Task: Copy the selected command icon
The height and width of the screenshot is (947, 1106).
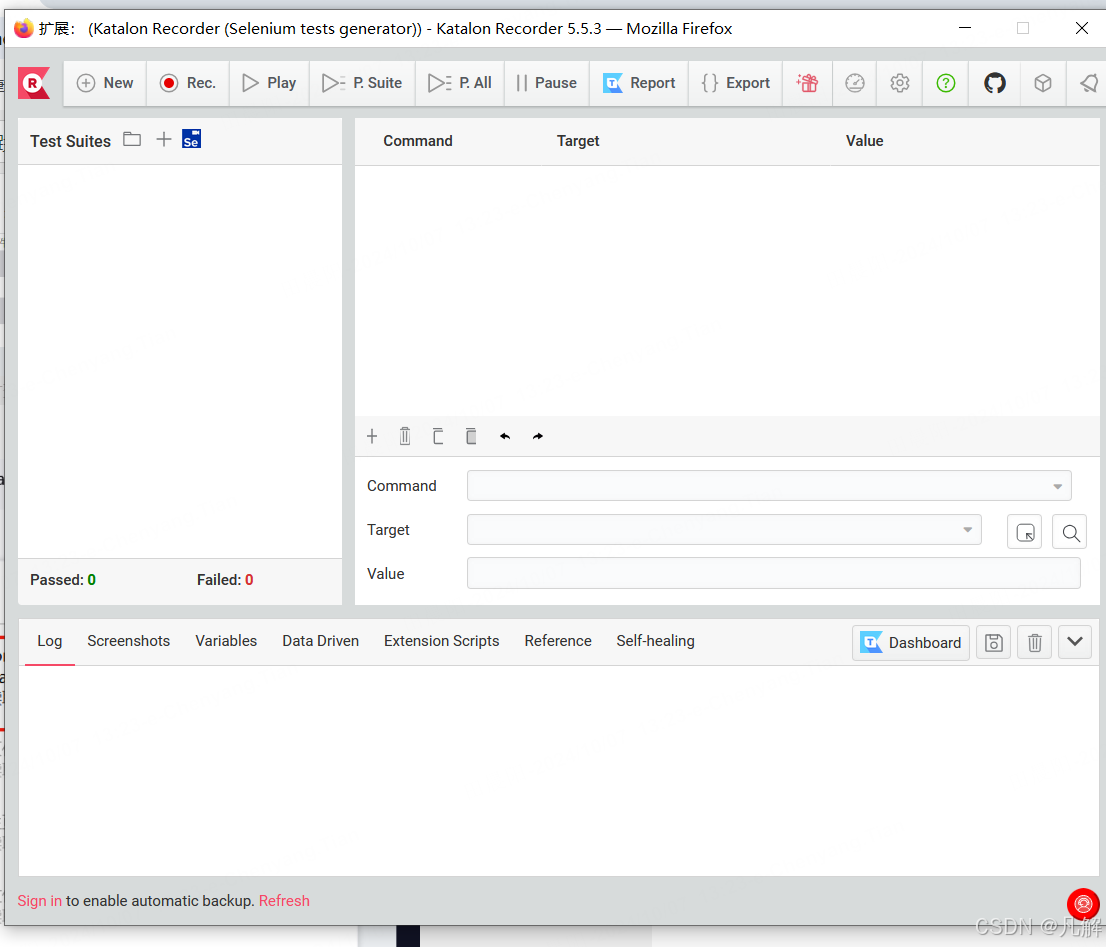Action: (x=438, y=436)
